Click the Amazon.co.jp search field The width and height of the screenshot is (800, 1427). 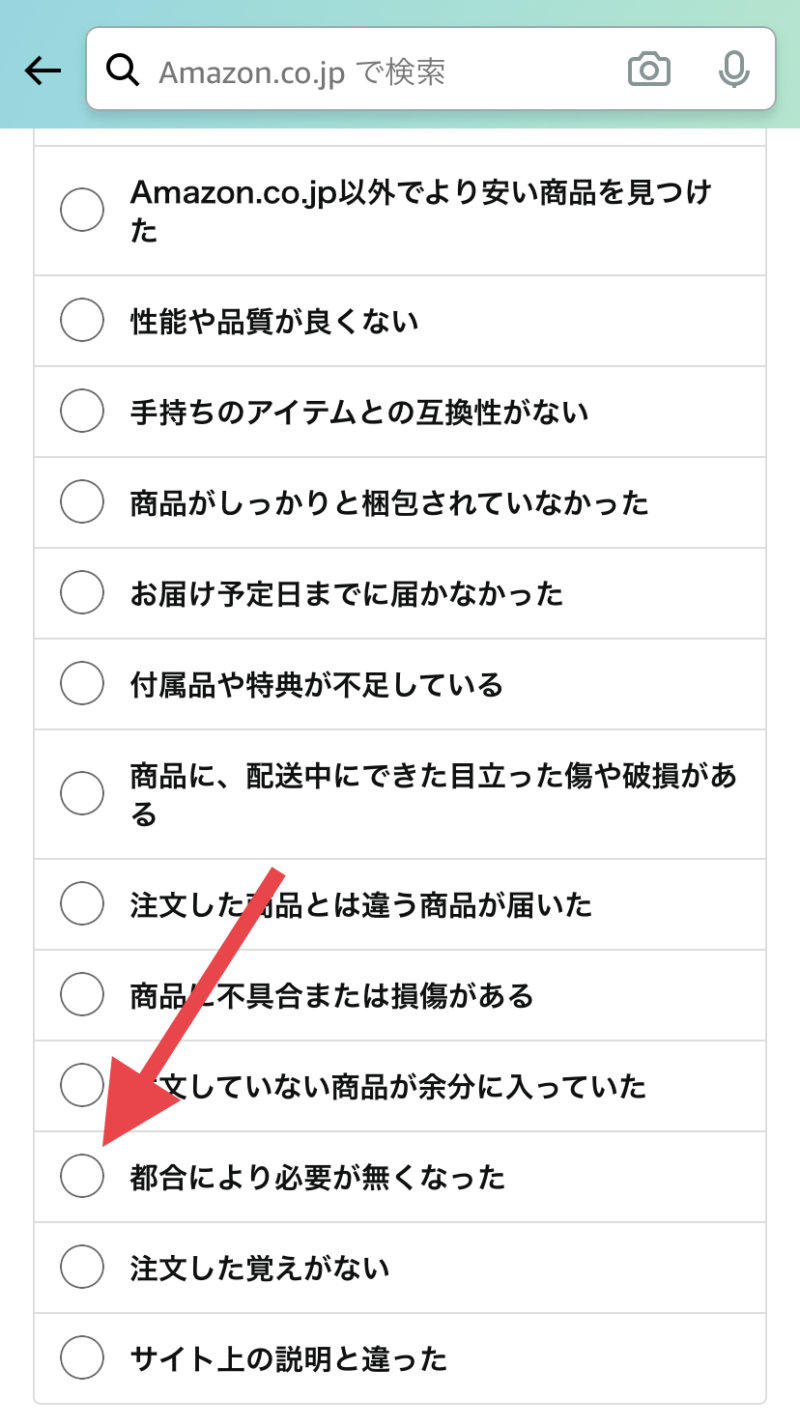tap(380, 72)
